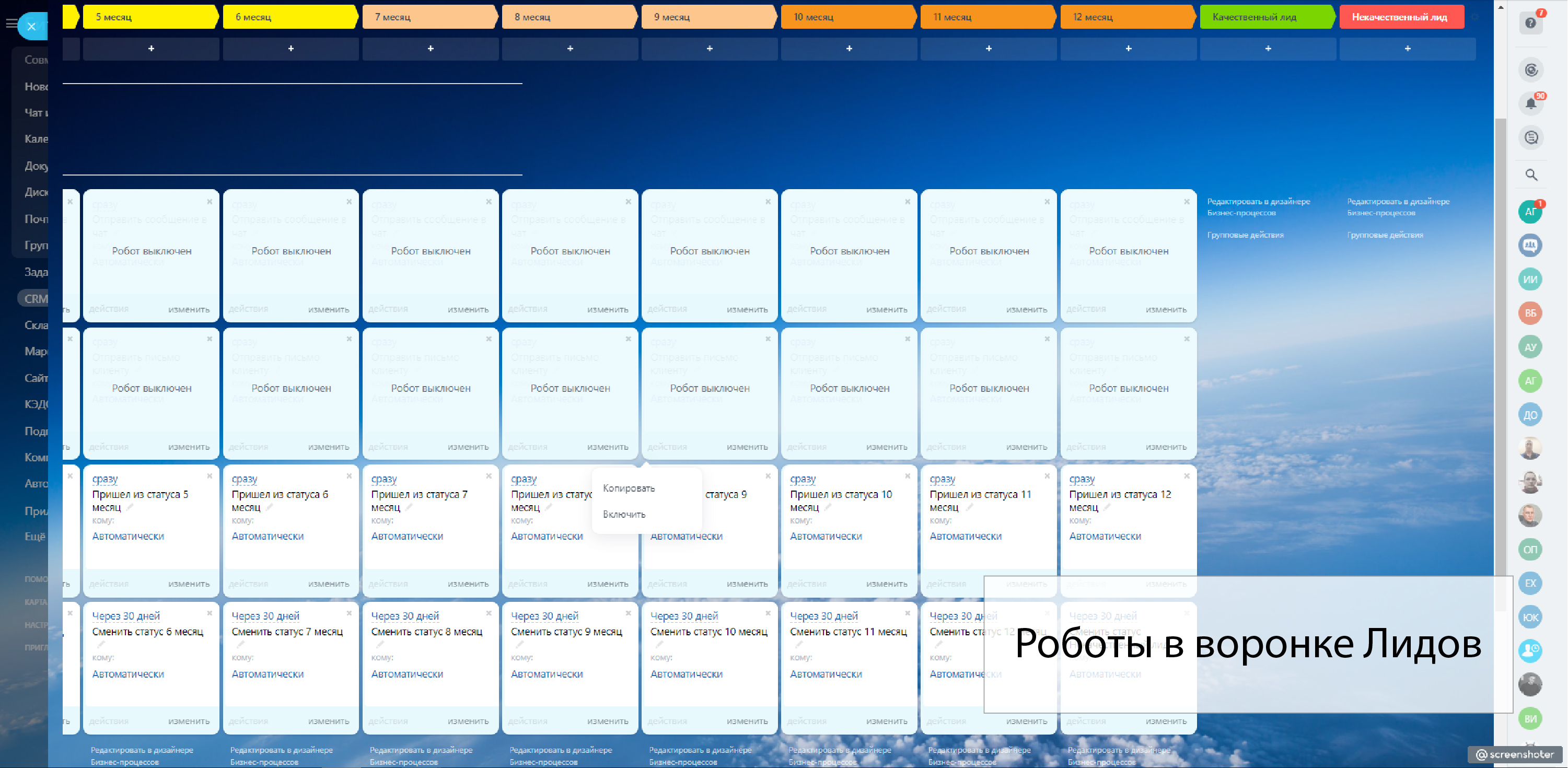Open 'Через 30 дней' delay on 'Сменить статус 6 месяц'
The height and width of the screenshot is (768, 1568).
pos(126,616)
